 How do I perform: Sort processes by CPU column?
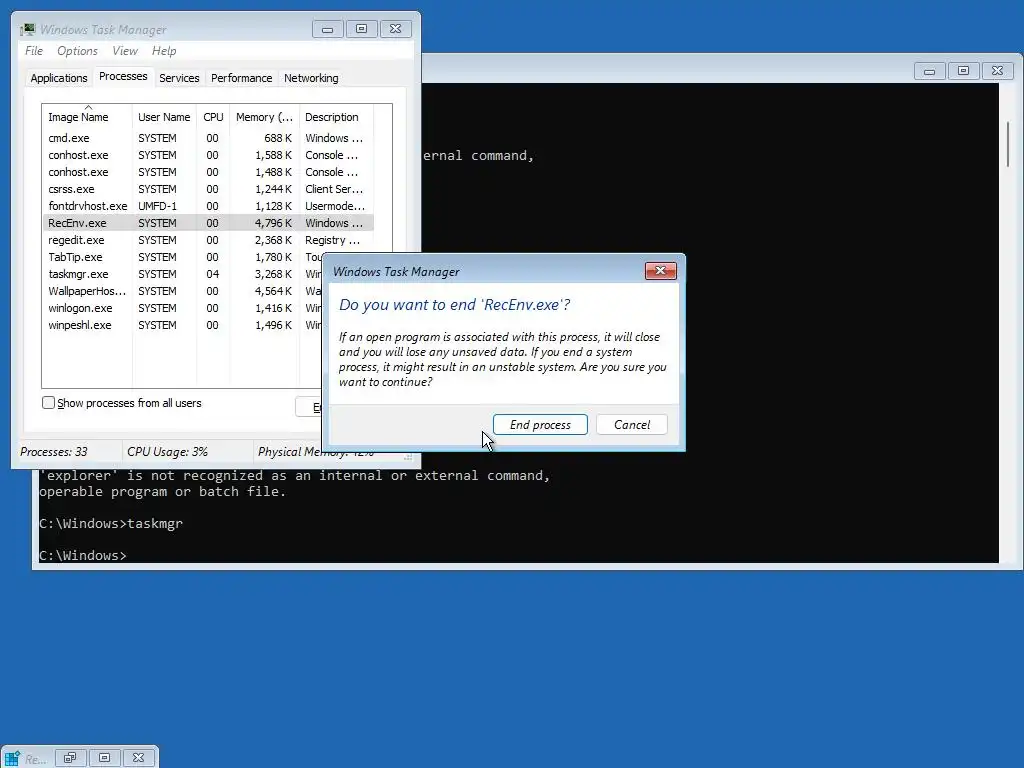point(213,117)
